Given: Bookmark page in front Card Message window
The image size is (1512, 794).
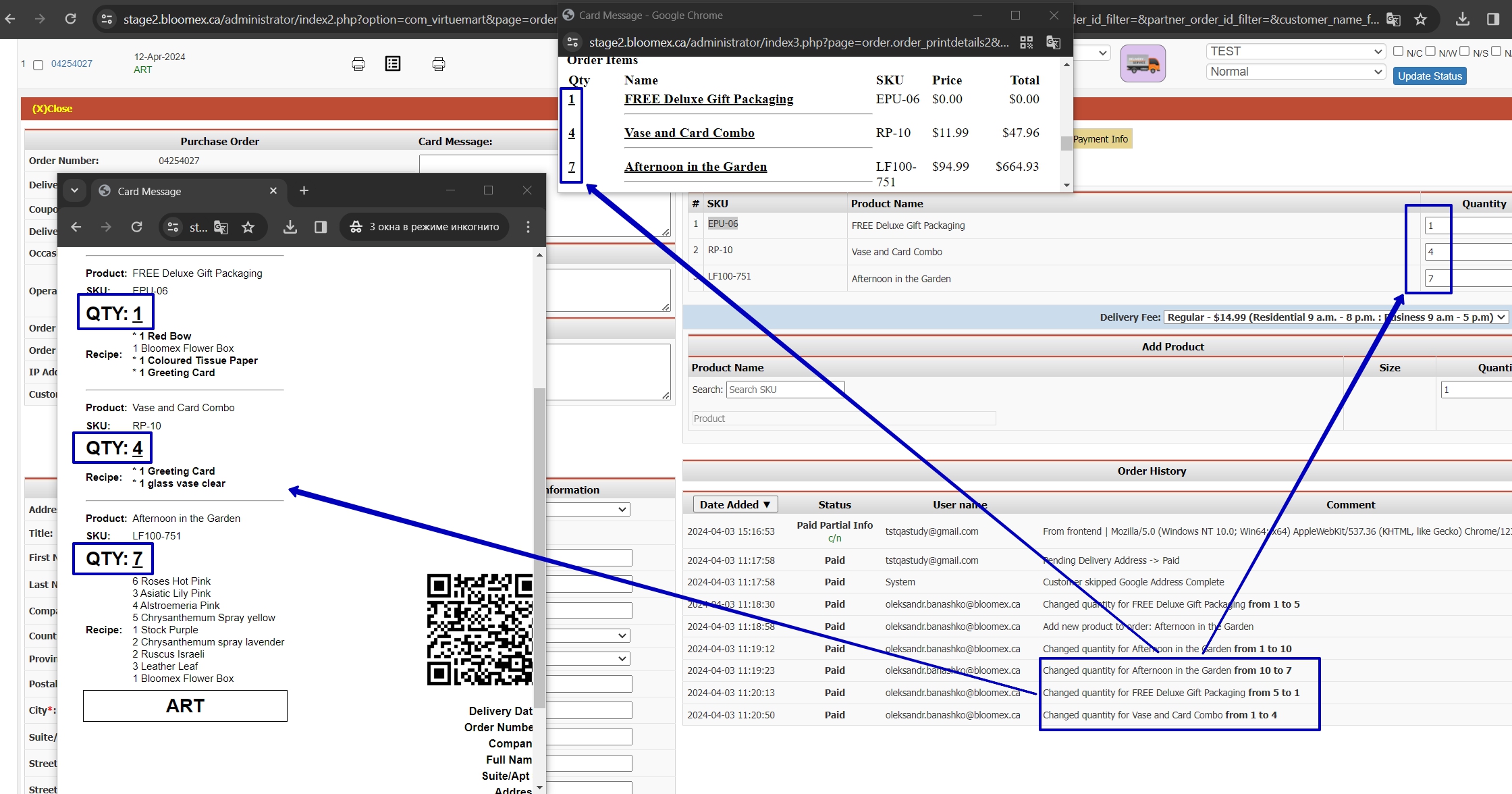Looking at the screenshot, I should tap(248, 227).
